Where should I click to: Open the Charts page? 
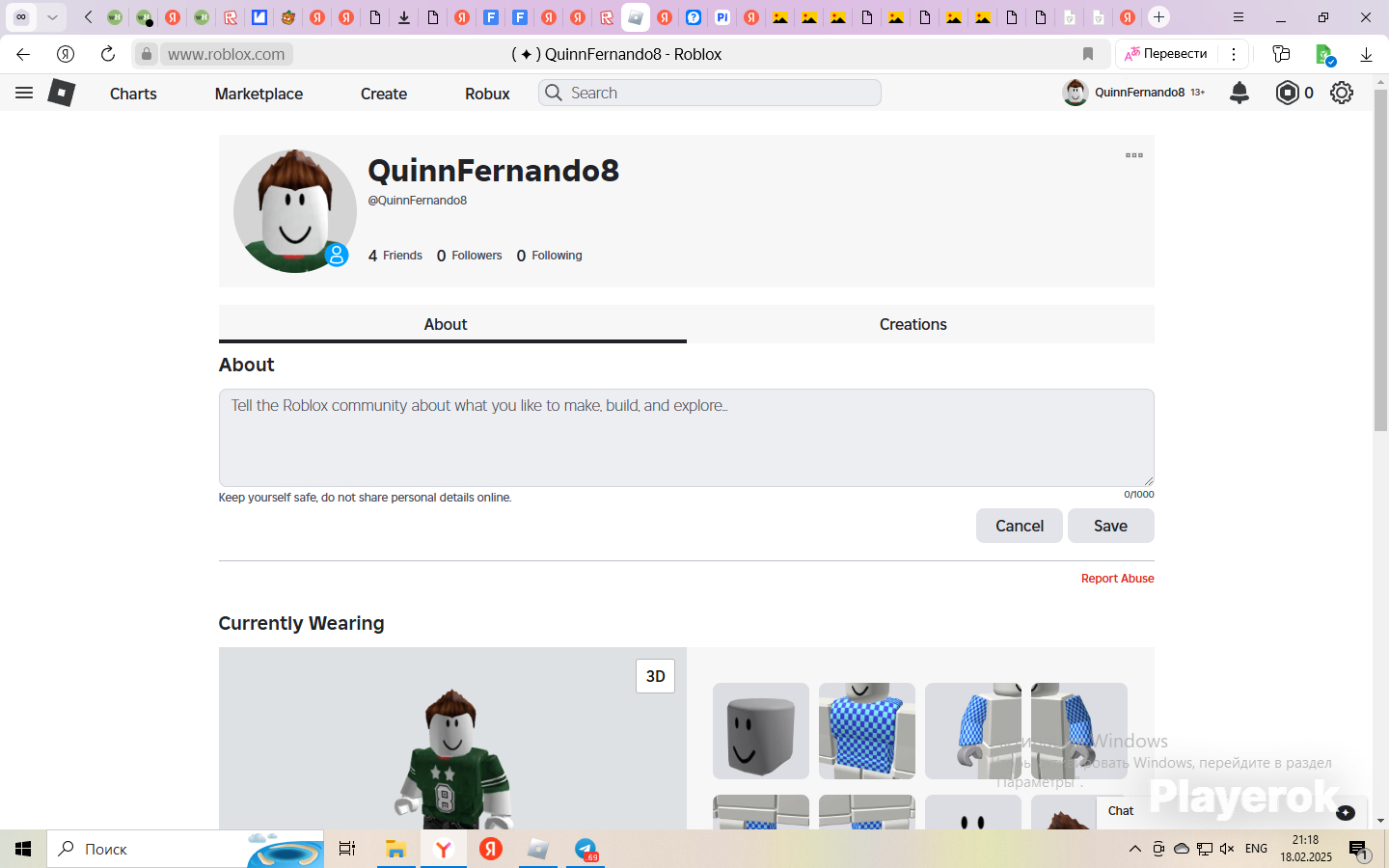(133, 94)
